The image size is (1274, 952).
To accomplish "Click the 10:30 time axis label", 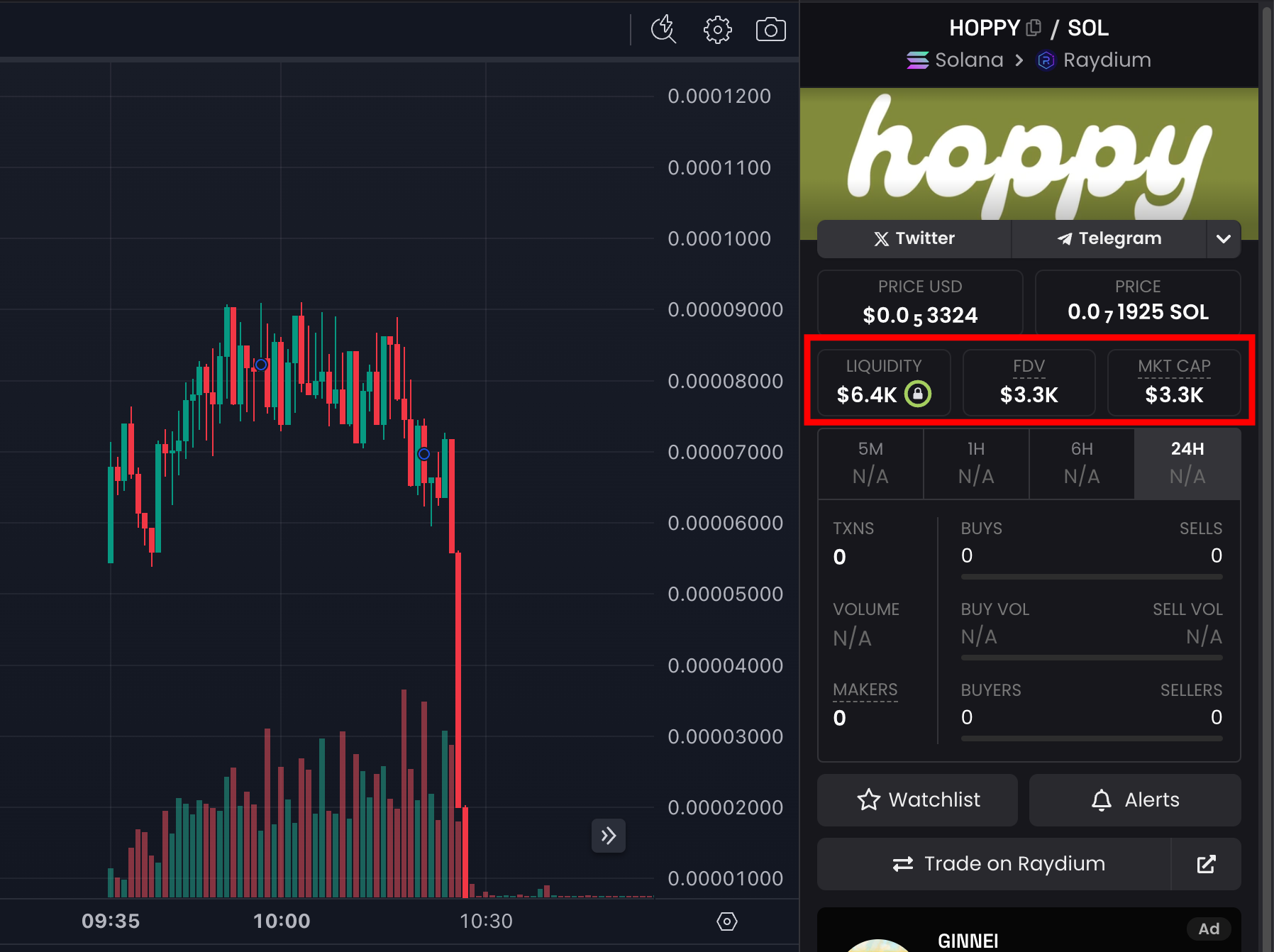I will click(486, 921).
